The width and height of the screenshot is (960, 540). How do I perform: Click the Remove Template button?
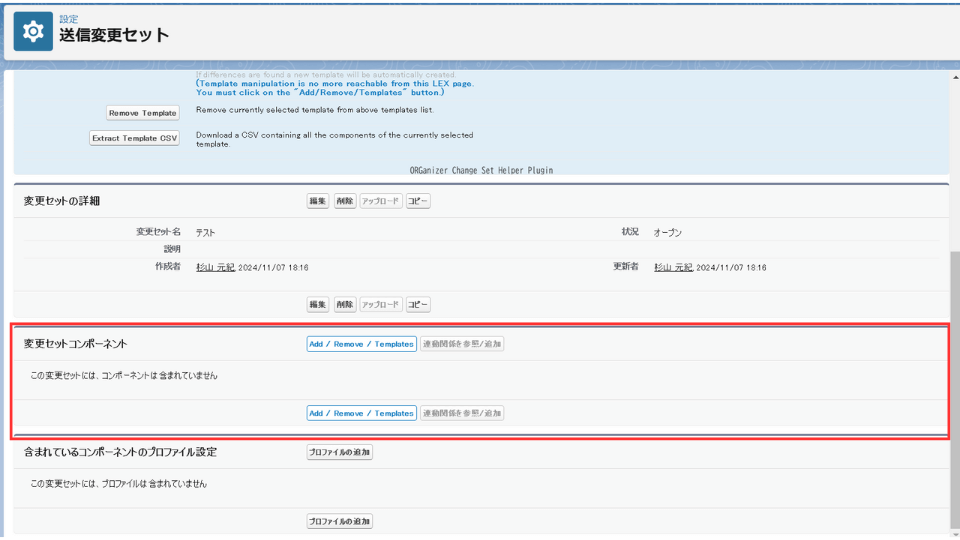(142, 113)
